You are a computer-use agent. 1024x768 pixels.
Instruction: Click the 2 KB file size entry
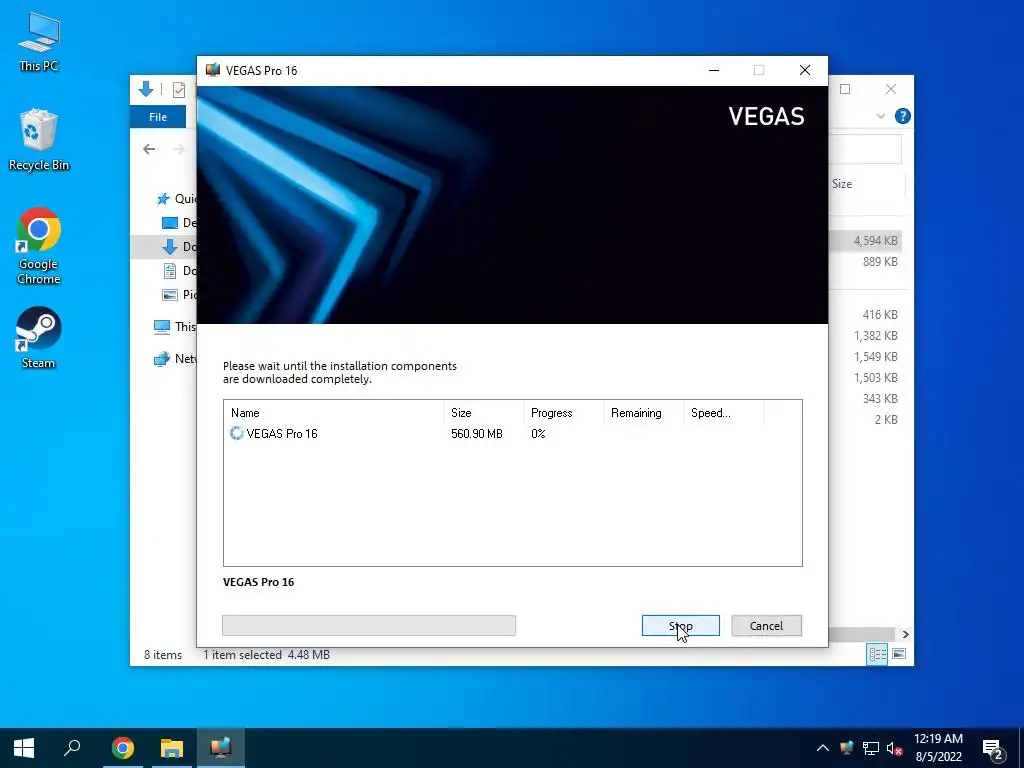coord(886,419)
